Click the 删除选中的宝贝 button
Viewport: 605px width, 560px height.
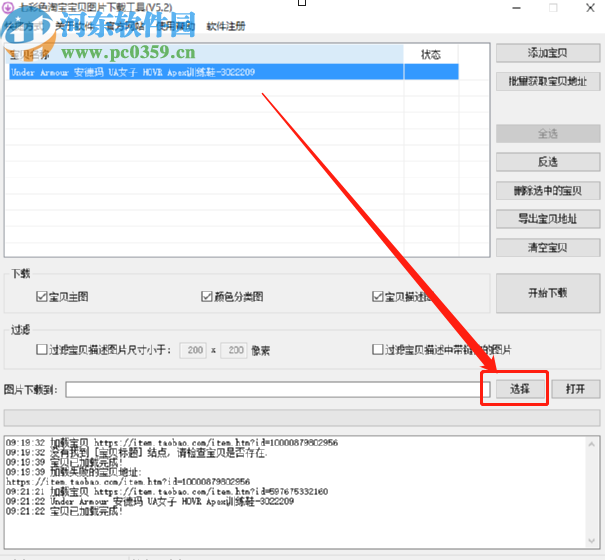coord(548,190)
